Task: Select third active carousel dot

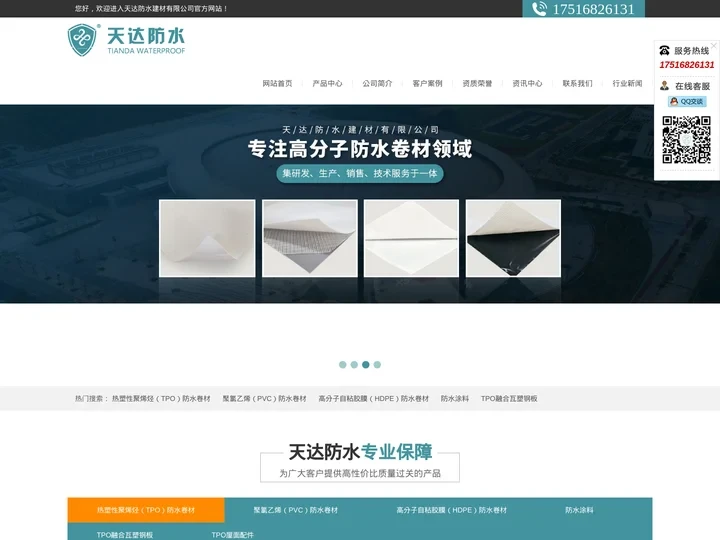Action: coord(366,365)
